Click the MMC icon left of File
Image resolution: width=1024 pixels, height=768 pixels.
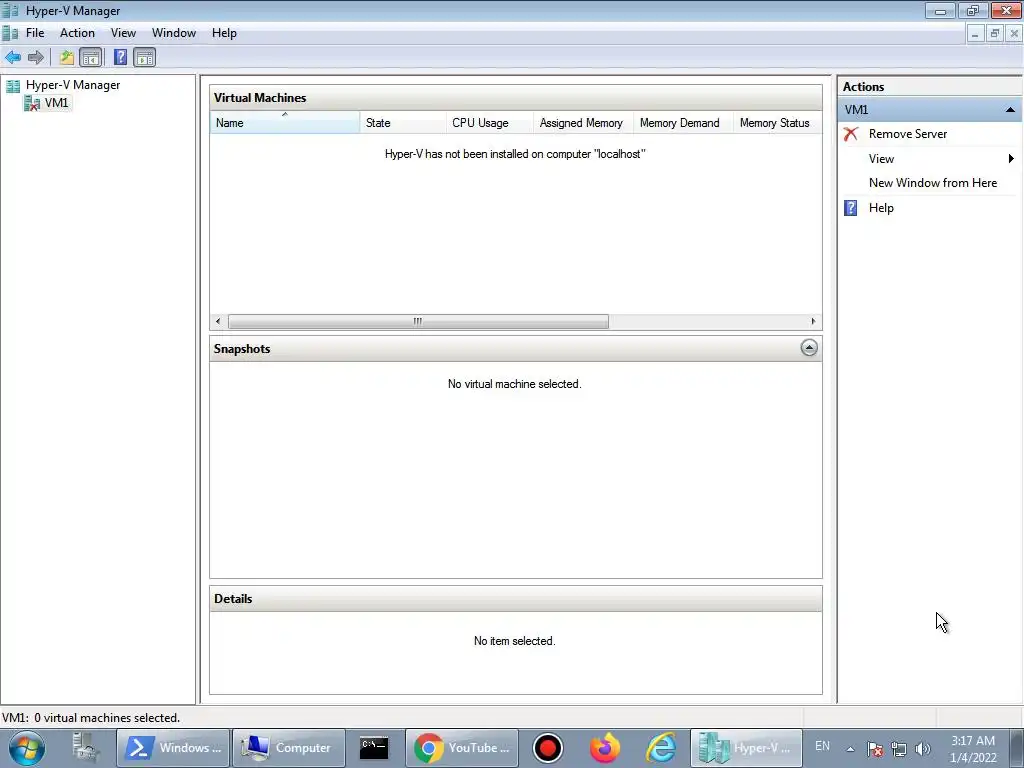click(x=10, y=33)
